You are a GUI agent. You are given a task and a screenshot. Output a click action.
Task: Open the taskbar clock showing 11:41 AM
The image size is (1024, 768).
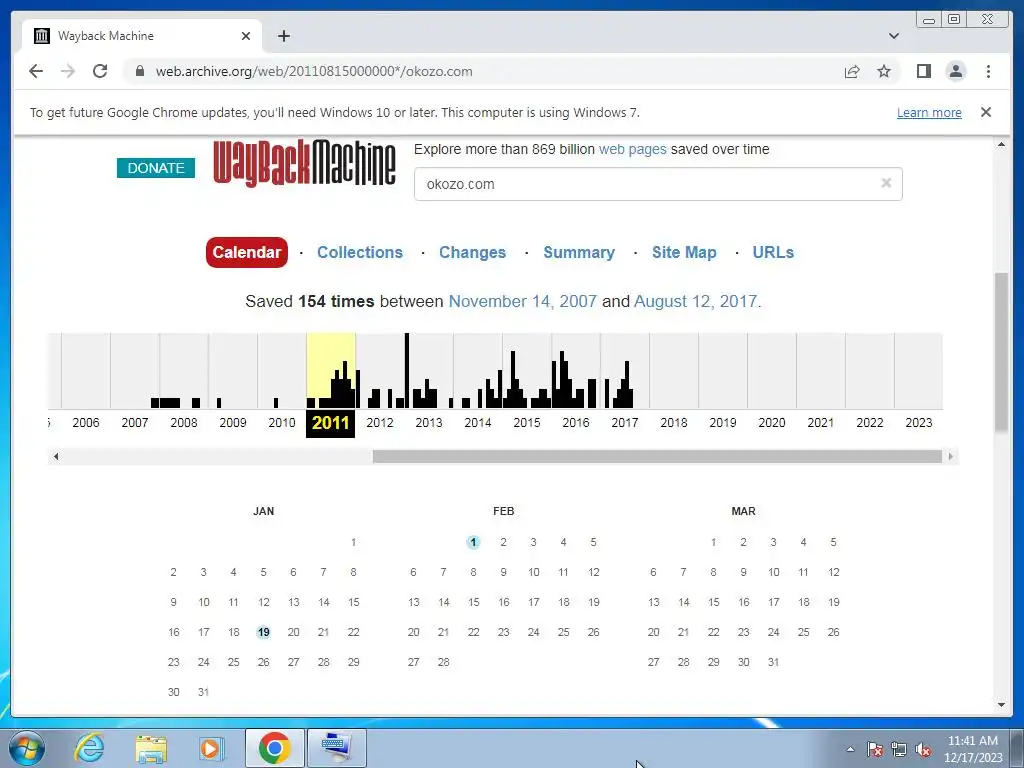tap(972, 749)
